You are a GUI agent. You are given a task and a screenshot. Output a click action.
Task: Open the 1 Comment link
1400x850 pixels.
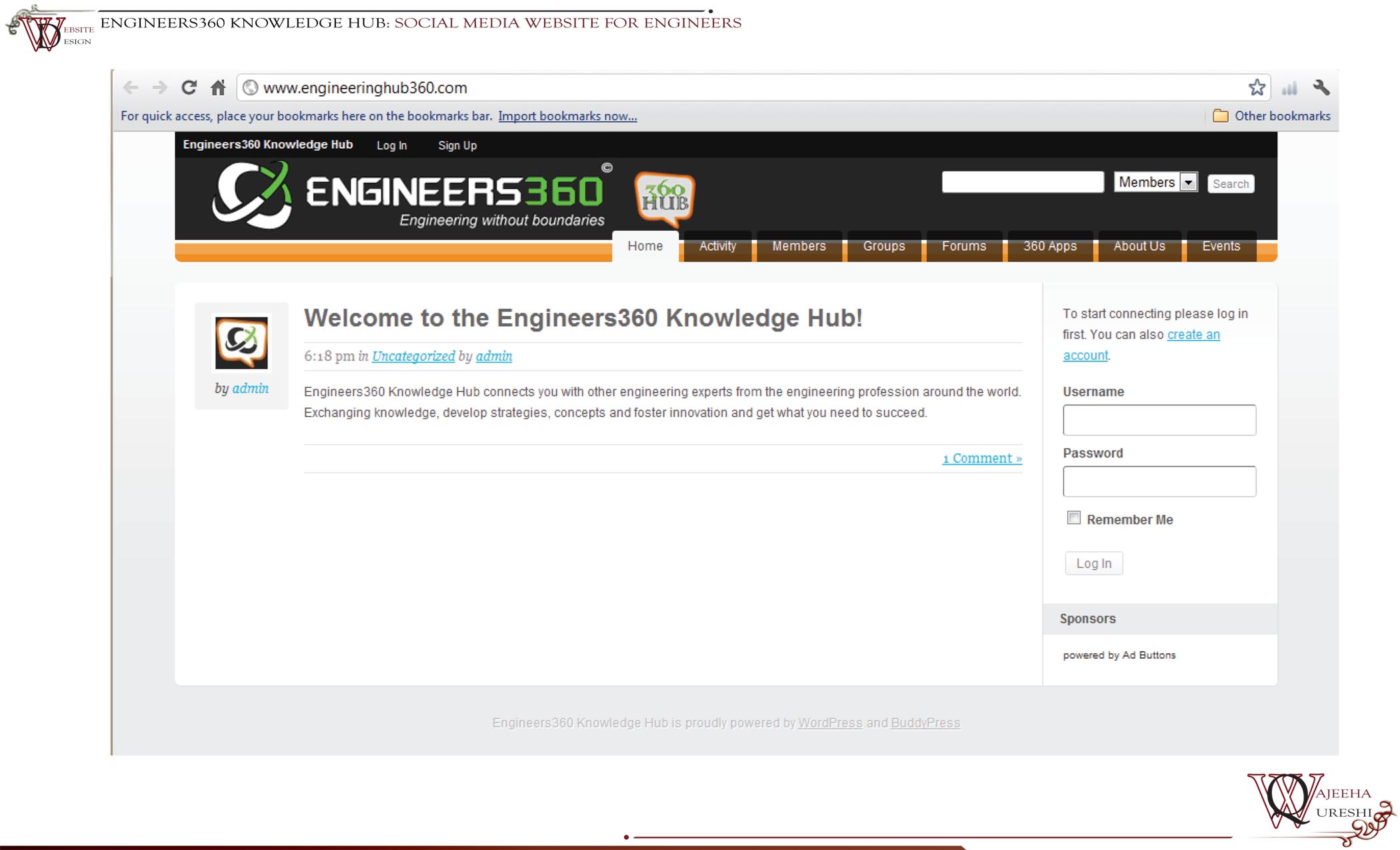(x=981, y=458)
